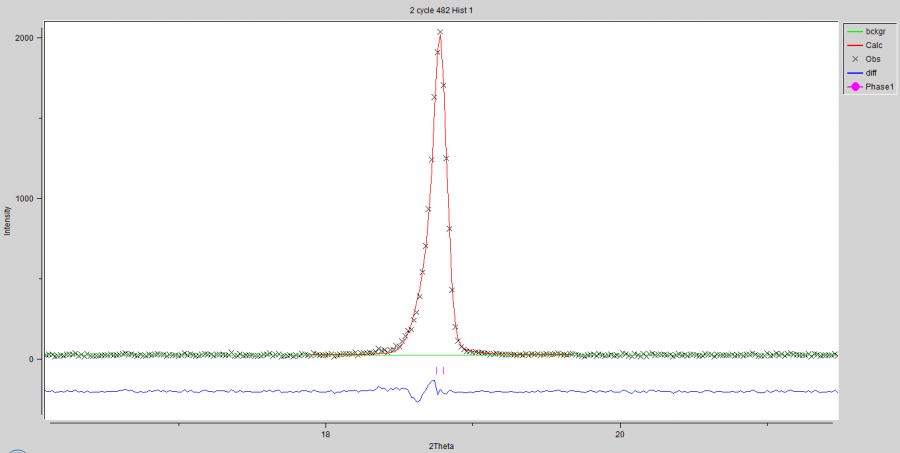
Task: Click the magenta Phase1 marker in legend
Action: [x=855, y=87]
